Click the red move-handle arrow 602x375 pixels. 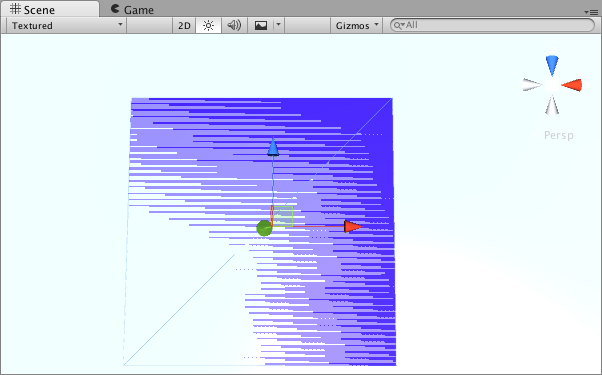(x=353, y=226)
